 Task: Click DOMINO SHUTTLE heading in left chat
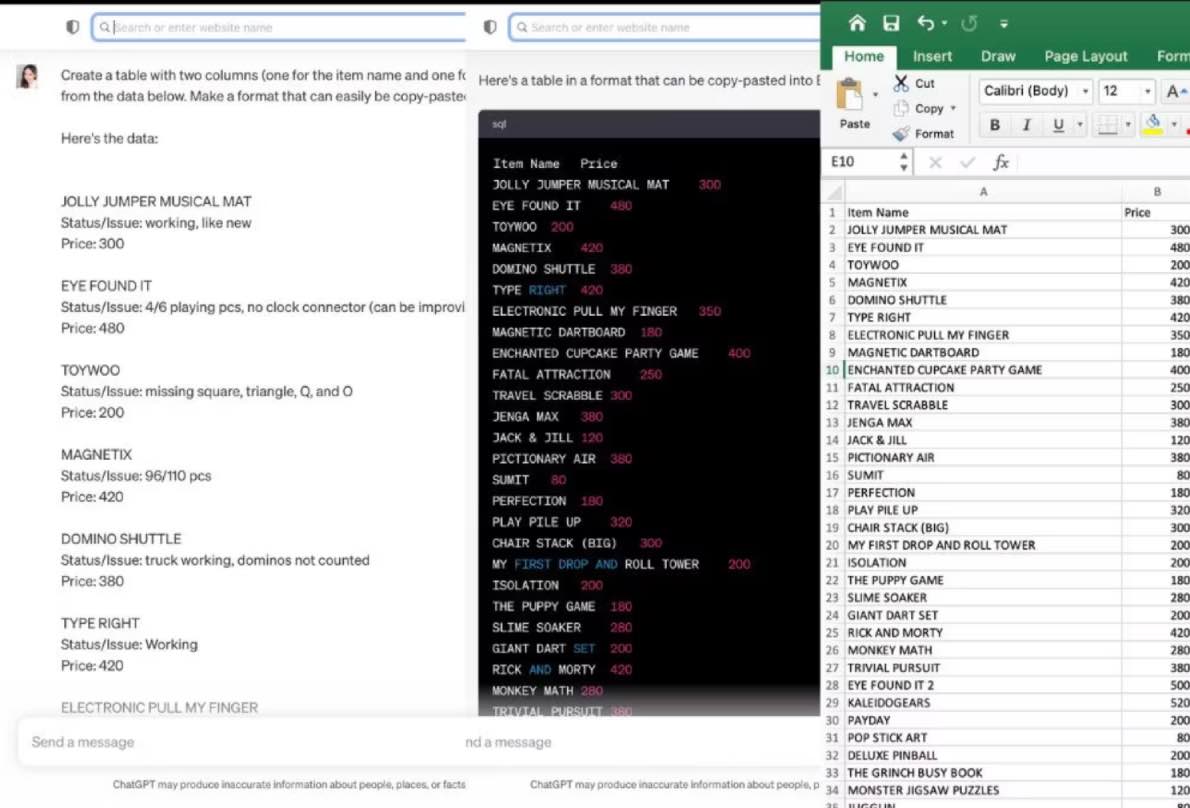click(x=121, y=539)
